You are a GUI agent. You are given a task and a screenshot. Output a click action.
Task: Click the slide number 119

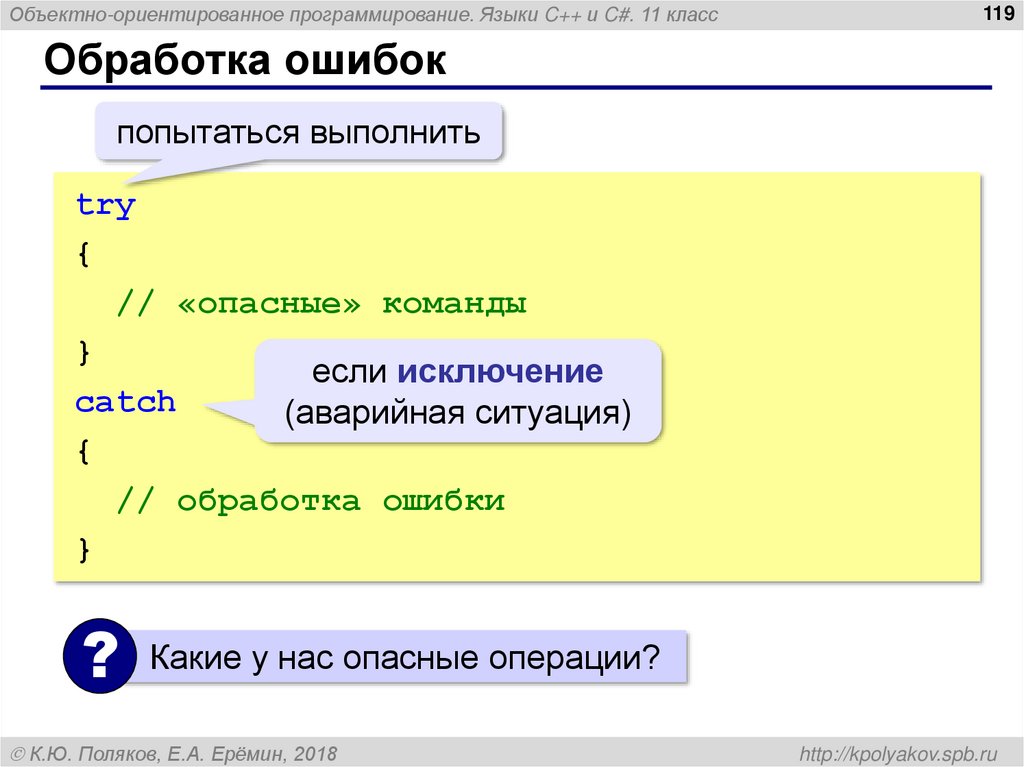pos(999,13)
